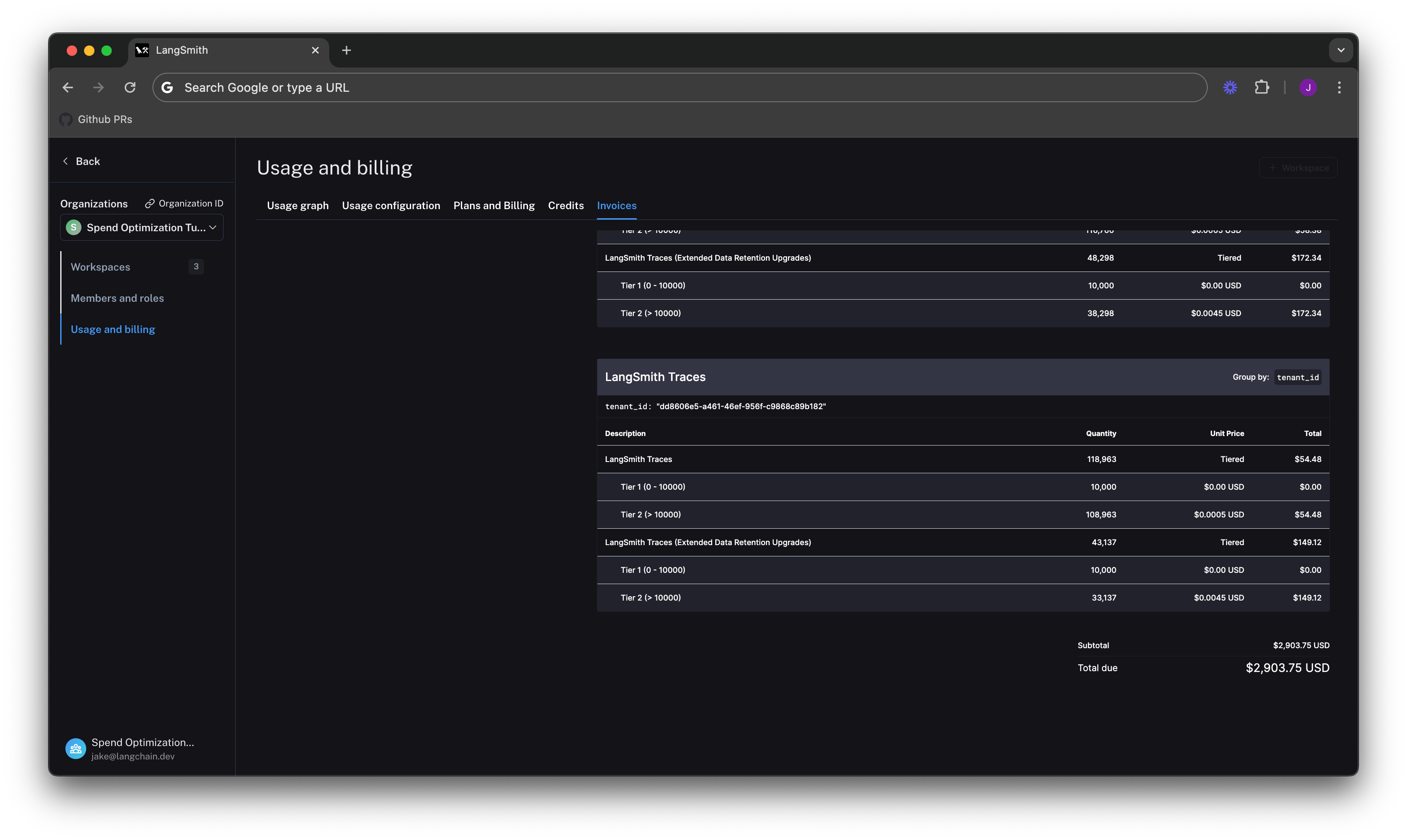This screenshot has width=1407, height=840.
Task: Copy the Organization ID link
Action: [184, 203]
